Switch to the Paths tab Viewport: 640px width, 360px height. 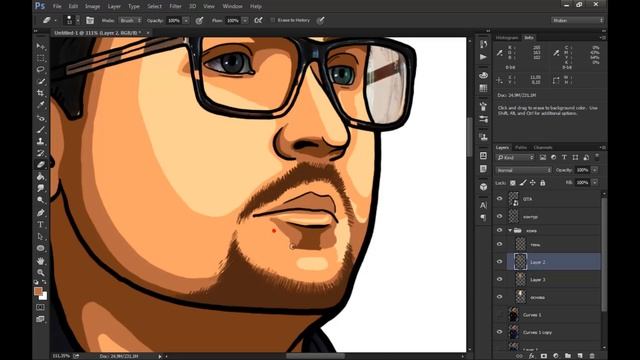521,147
